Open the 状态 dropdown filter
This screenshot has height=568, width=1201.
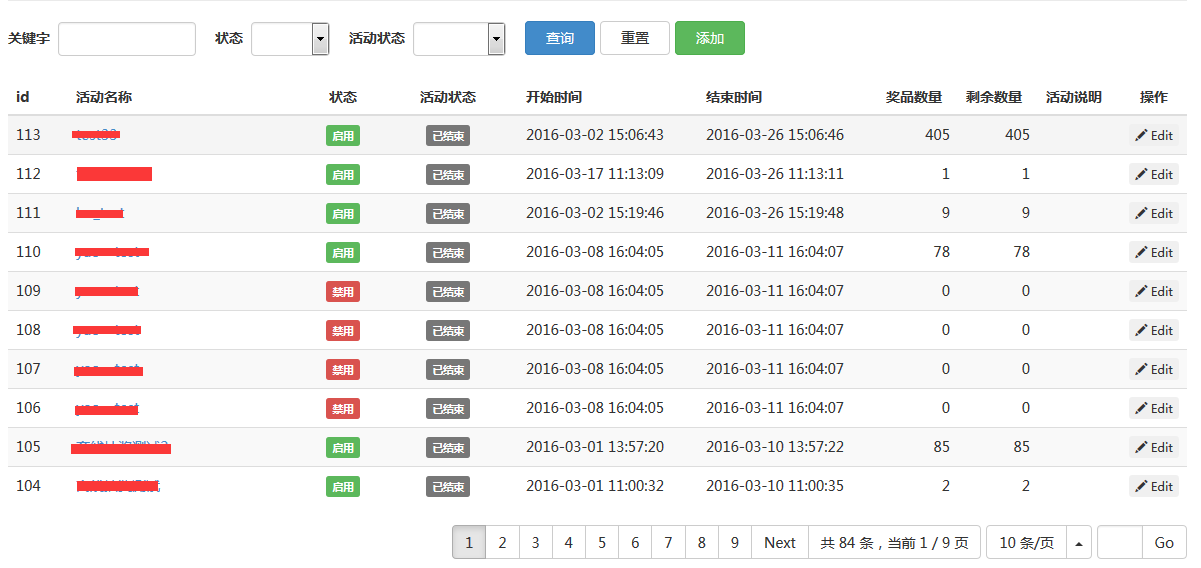290,39
